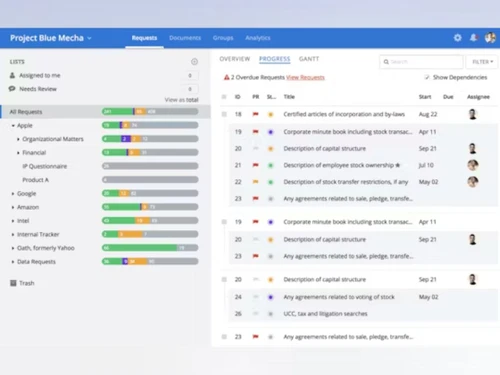Click the grey flag on request 24
The height and width of the screenshot is (375, 500).
[256, 297]
